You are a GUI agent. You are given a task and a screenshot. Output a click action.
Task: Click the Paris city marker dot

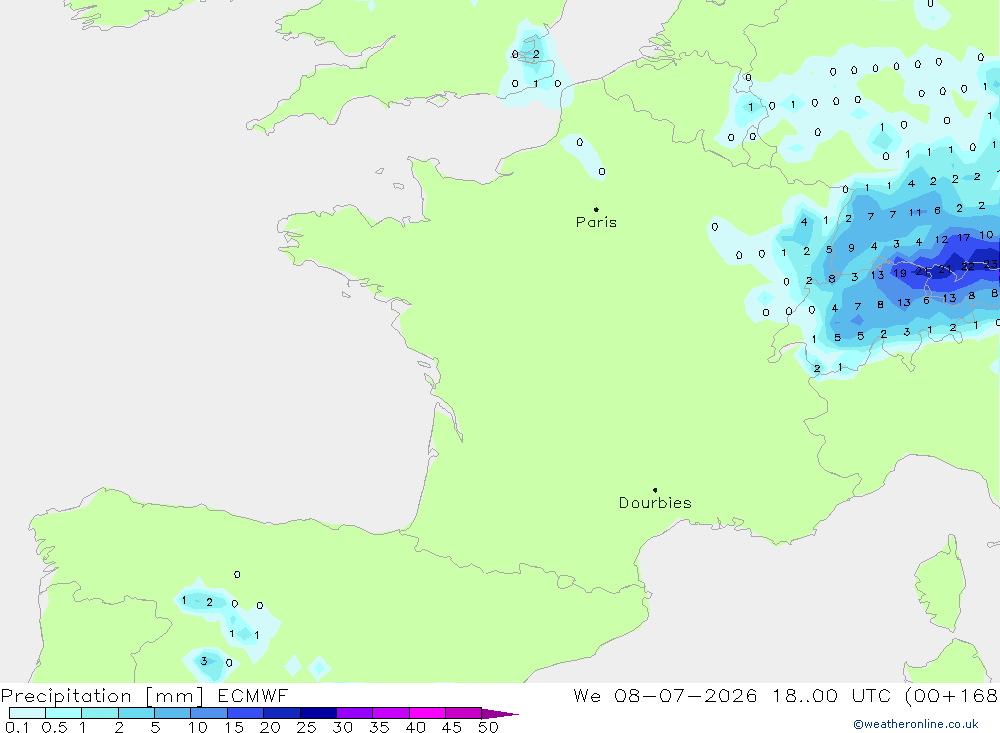pyautogui.click(x=596, y=209)
